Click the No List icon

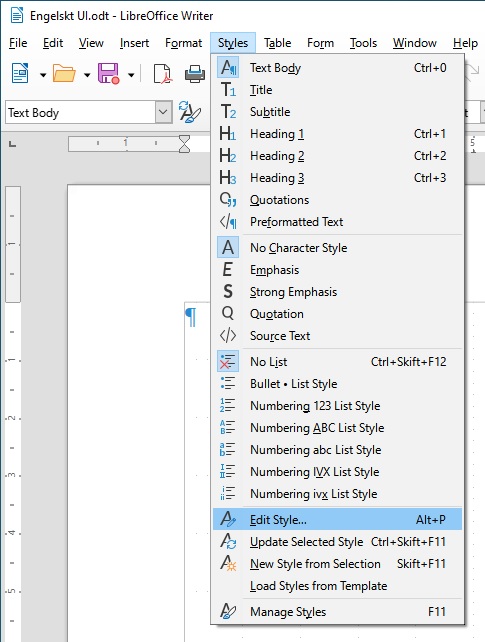(228, 362)
